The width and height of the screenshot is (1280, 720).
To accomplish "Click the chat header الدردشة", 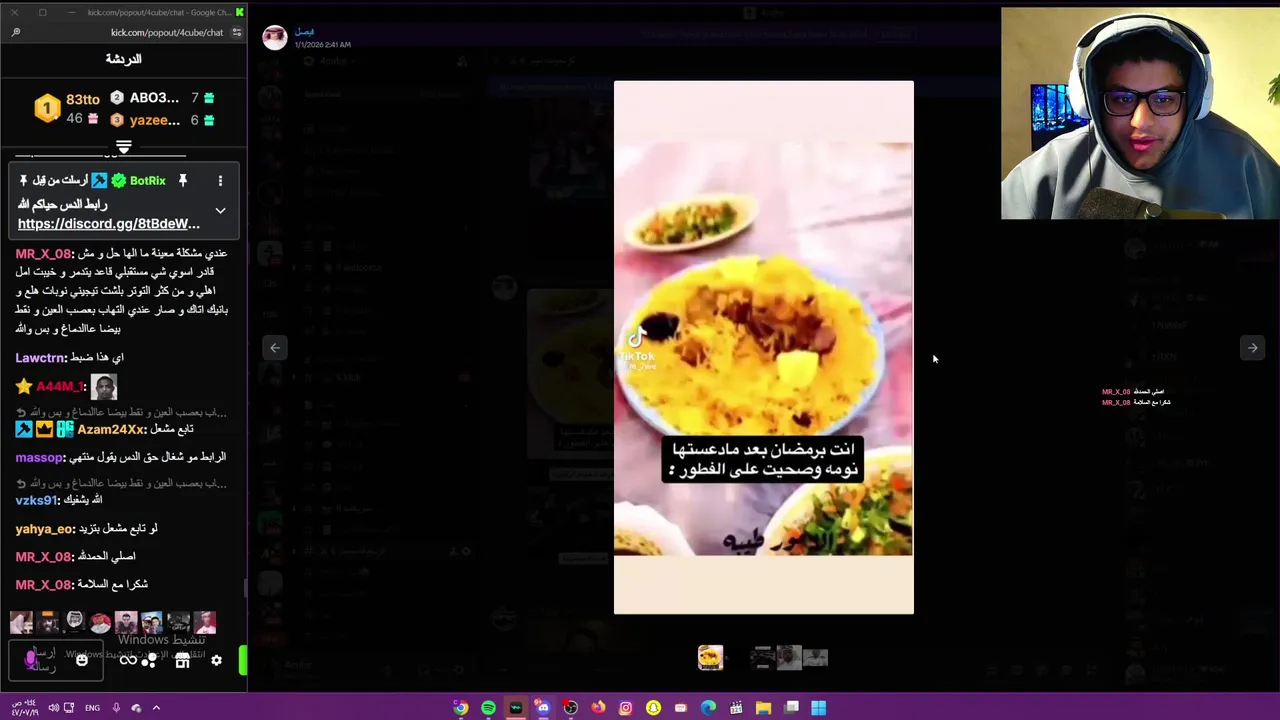I will click(124, 59).
